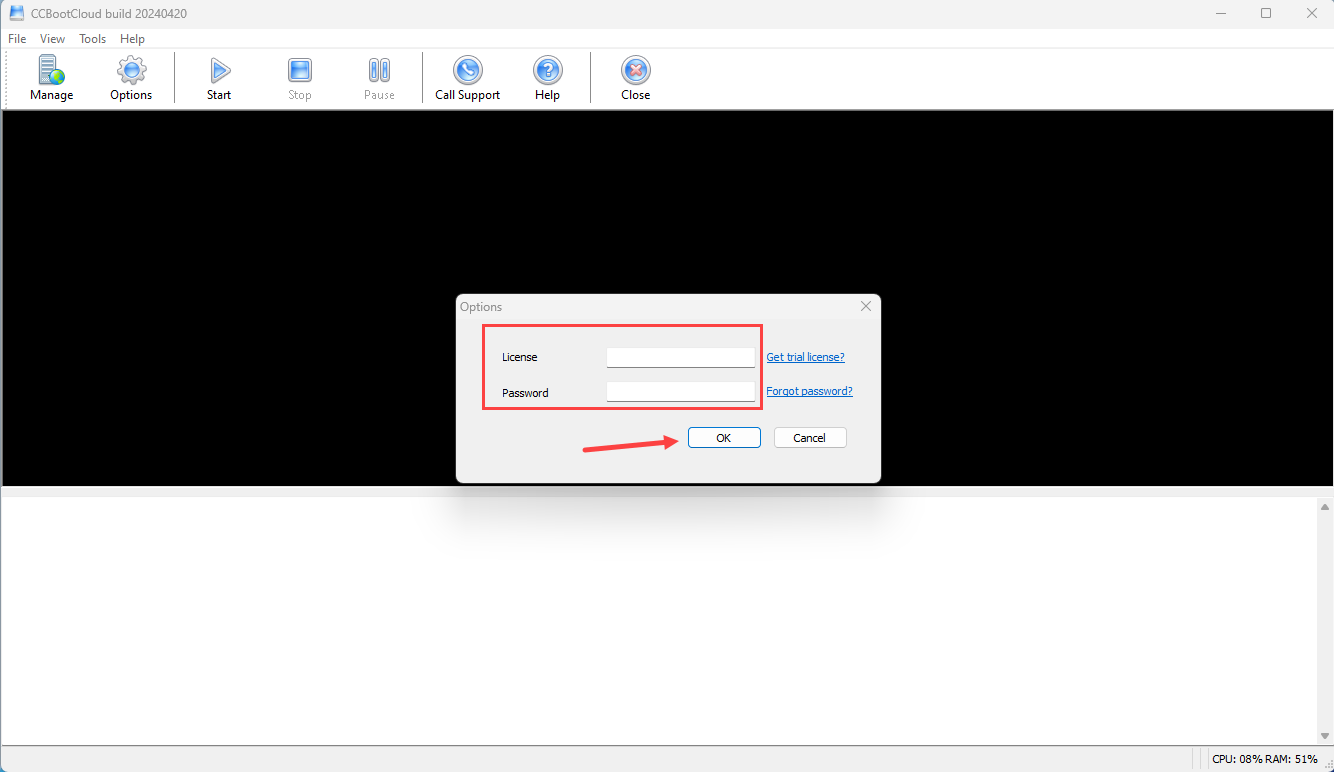Open Call Support phone icon
Viewport: 1334px width, 772px height.
click(x=467, y=71)
